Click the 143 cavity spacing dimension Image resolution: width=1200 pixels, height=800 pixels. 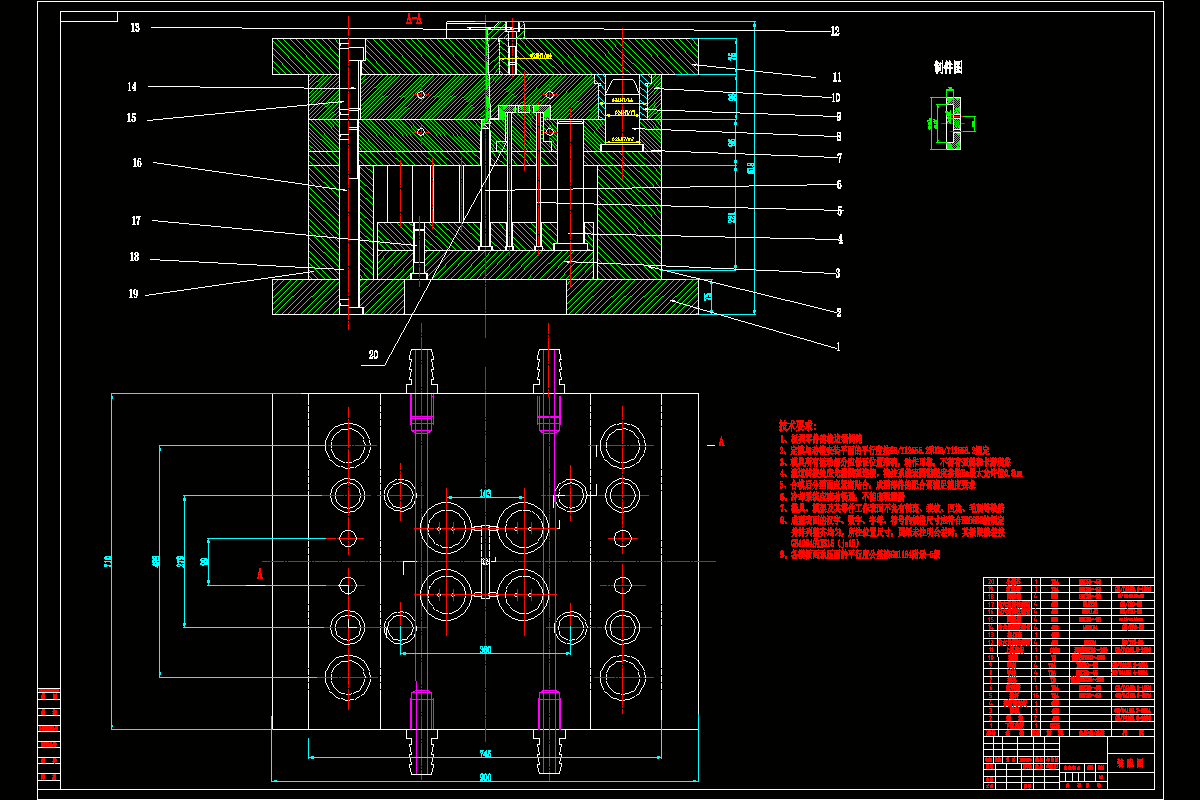tap(486, 493)
